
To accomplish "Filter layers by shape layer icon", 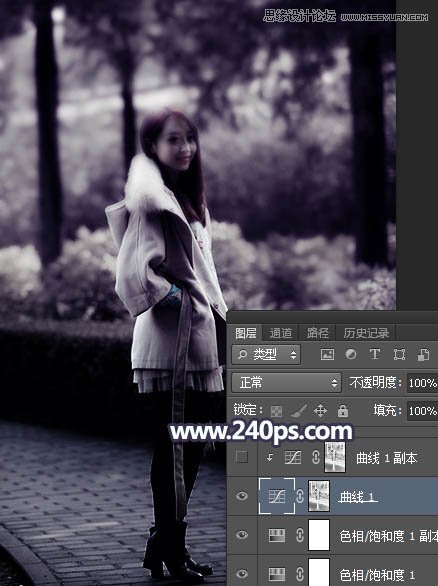I will [399, 354].
